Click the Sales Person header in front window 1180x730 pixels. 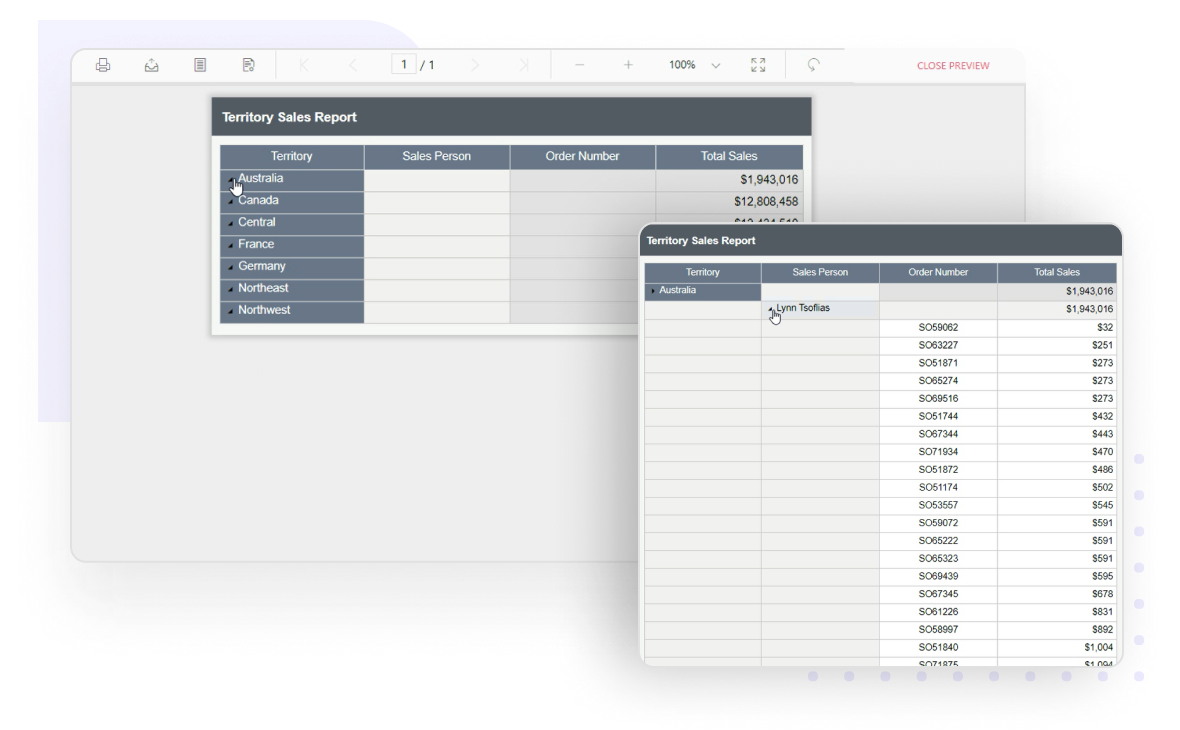pos(820,272)
